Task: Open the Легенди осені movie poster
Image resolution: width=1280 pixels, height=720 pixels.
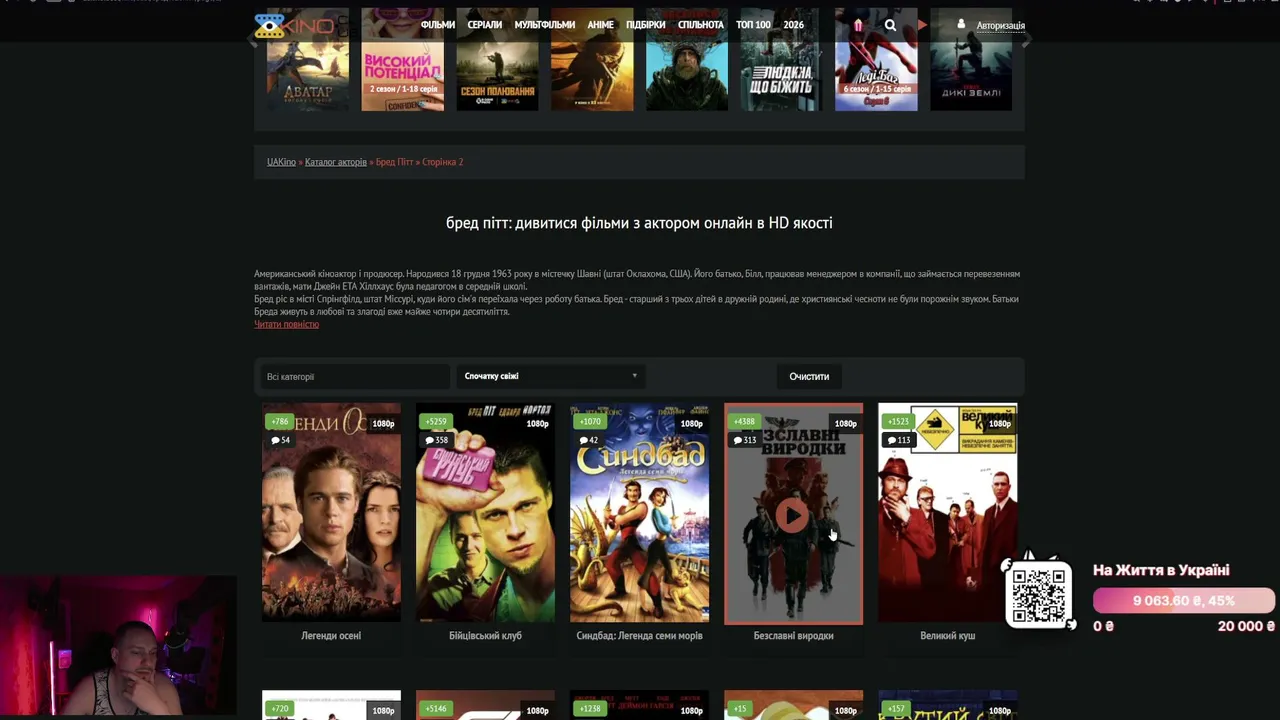Action: pyautogui.click(x=331, y=512)
